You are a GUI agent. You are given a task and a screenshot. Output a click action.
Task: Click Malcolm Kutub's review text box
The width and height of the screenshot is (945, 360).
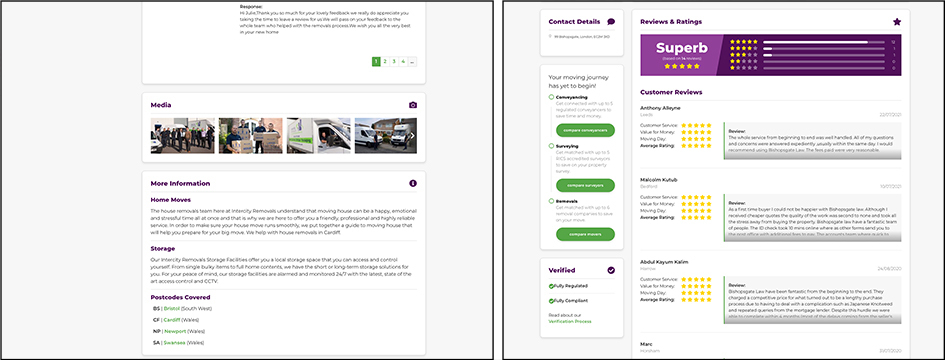[x=812, y=218]
